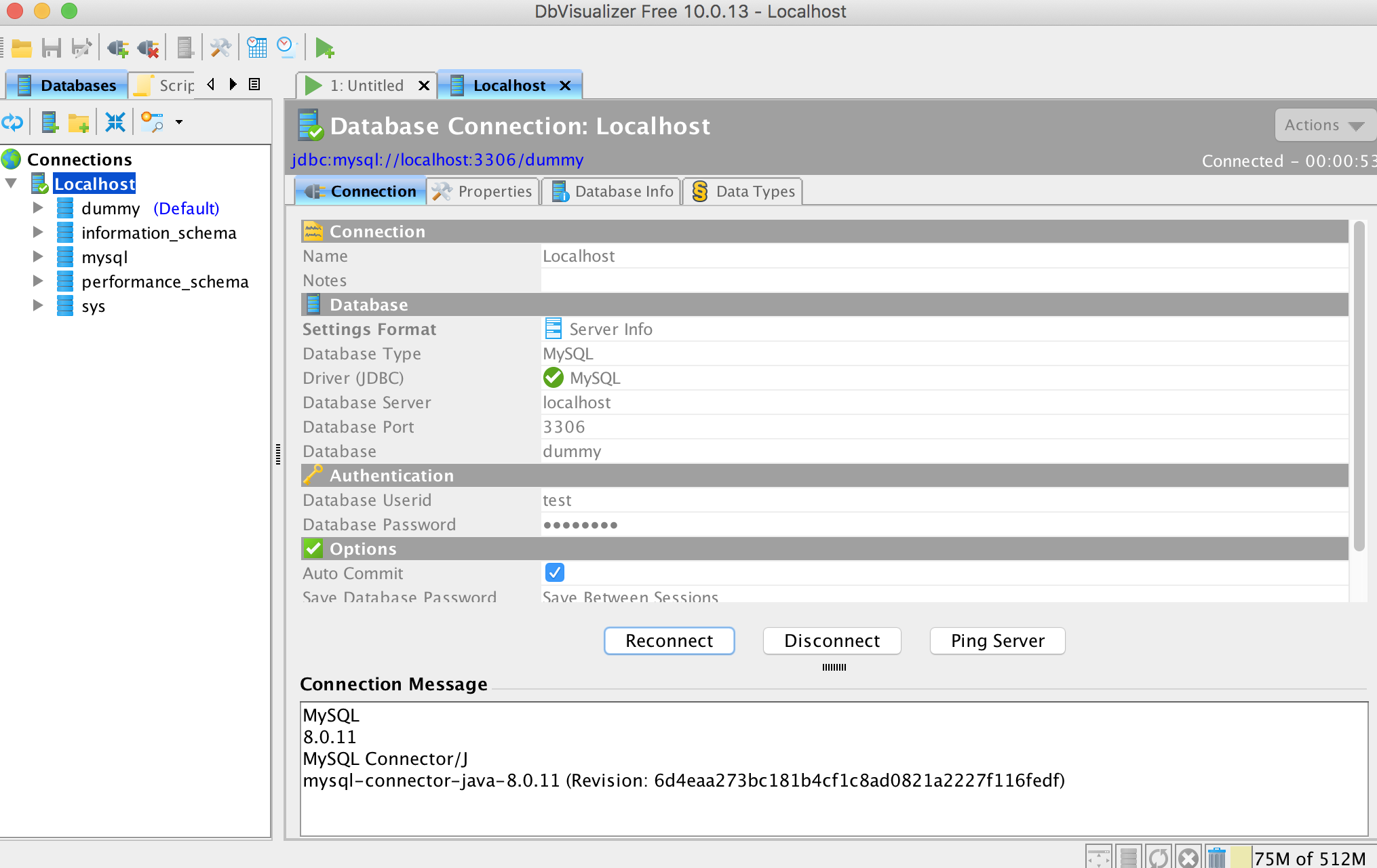Expand the performance_schema database node

38,281
